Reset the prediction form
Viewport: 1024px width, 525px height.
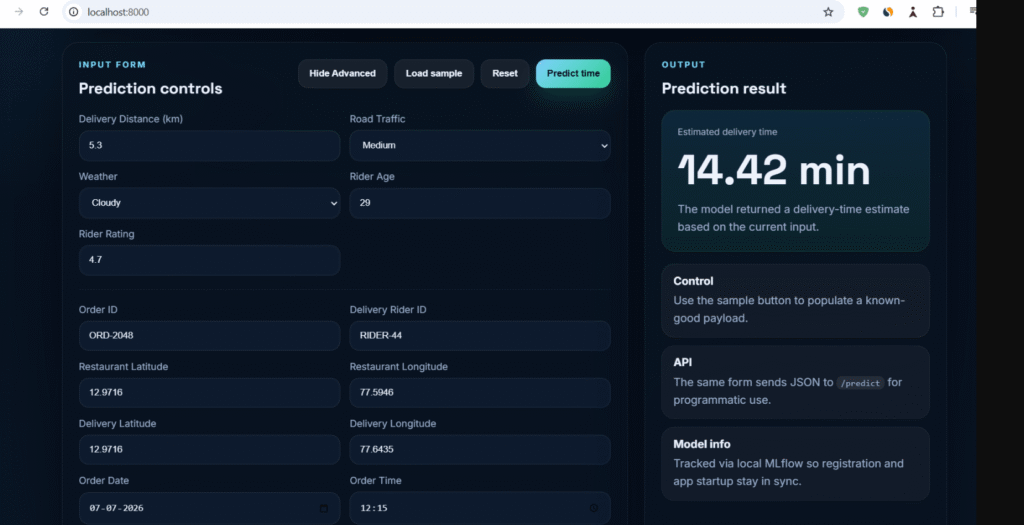[x=505, y=73]
